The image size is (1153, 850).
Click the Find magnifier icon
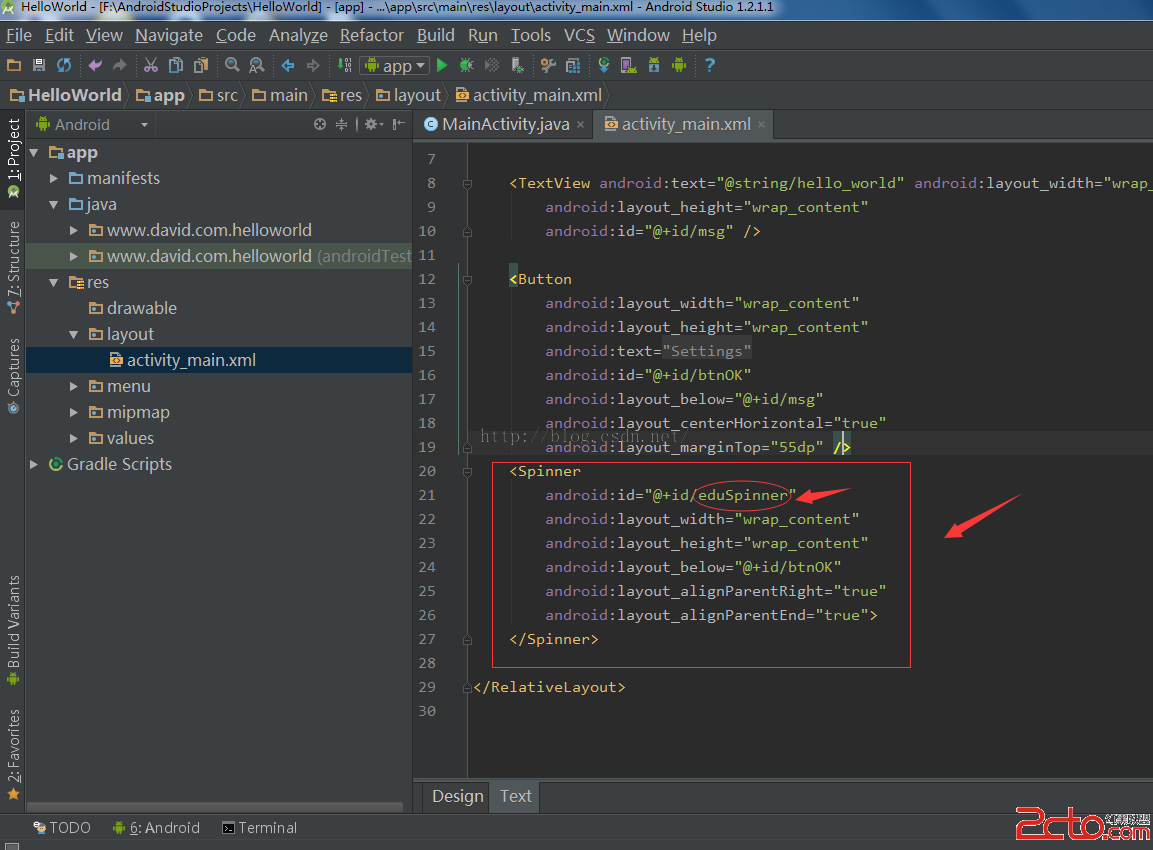232,65
